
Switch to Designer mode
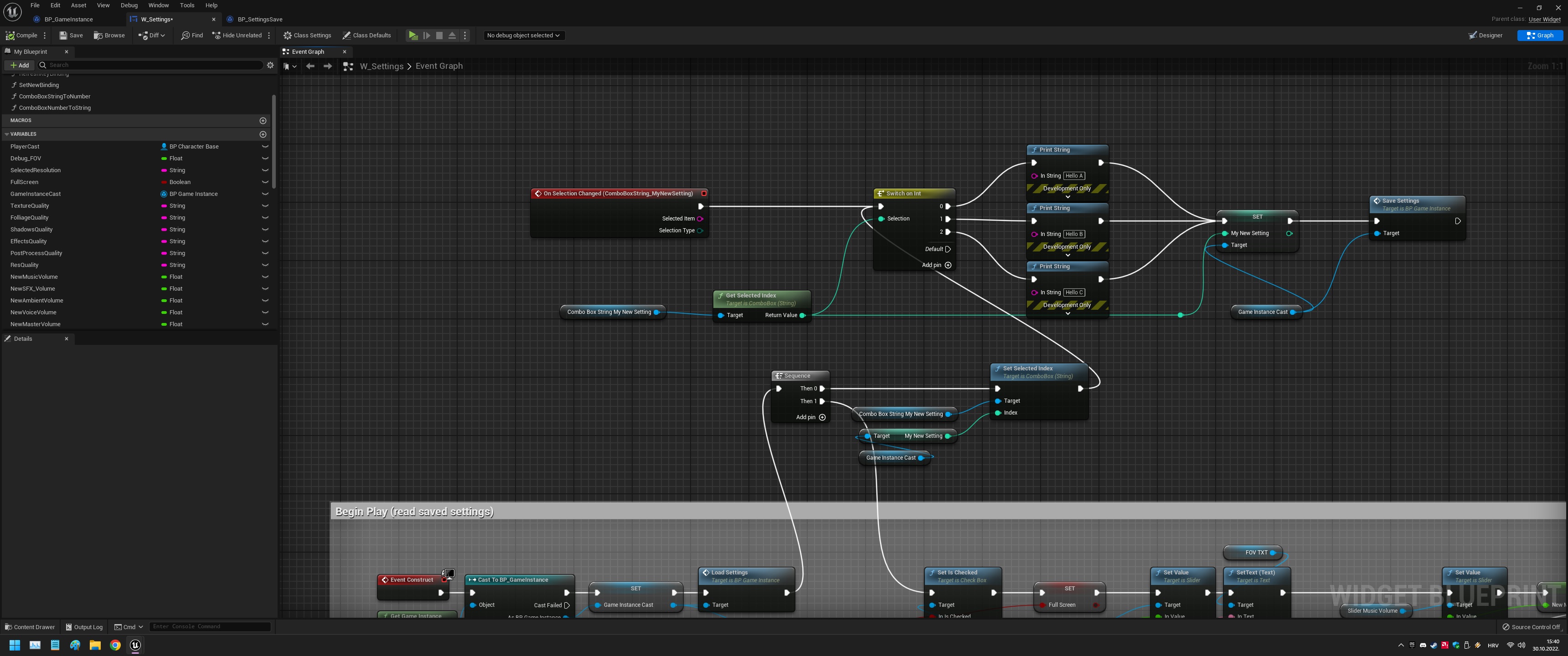click(1485, 35)
